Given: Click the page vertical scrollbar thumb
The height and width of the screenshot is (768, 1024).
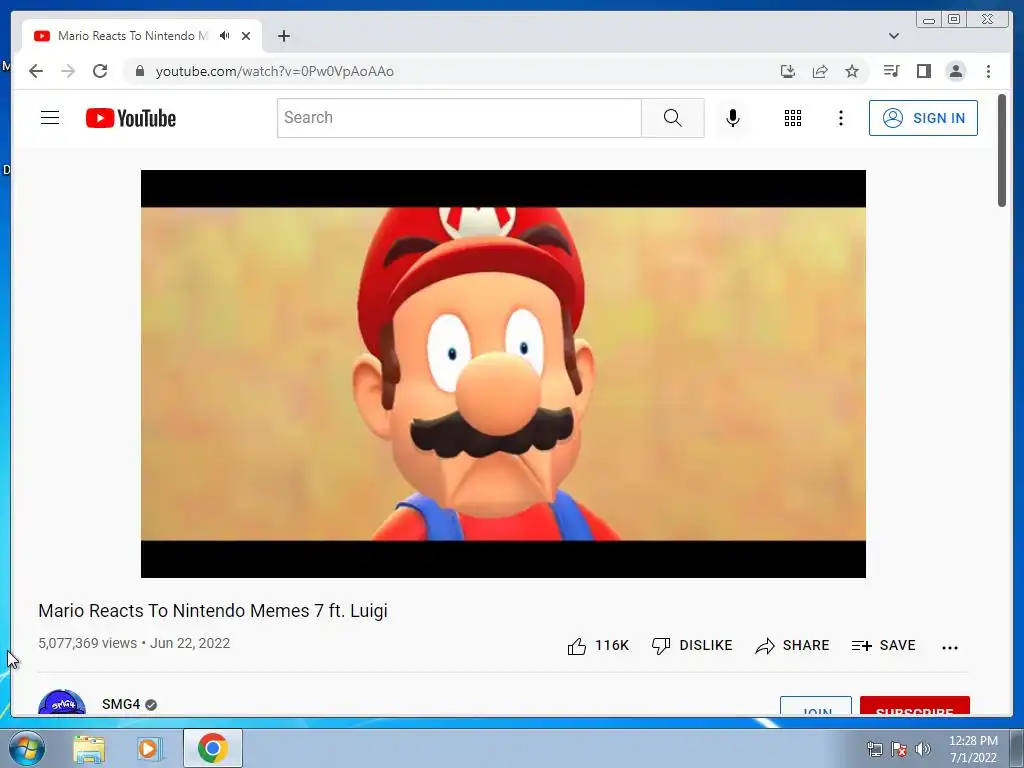Looking at the screenshot, I should point(1002,150).
